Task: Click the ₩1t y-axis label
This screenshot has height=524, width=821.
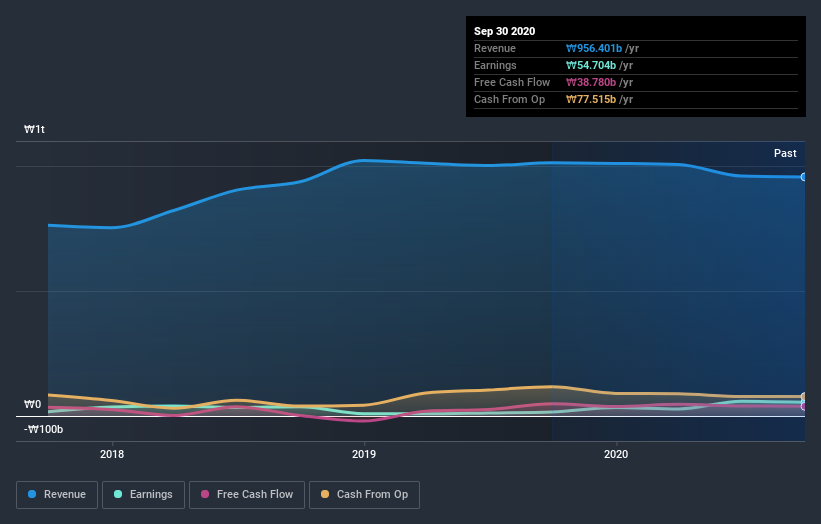Action: click(x=35, y=129)
